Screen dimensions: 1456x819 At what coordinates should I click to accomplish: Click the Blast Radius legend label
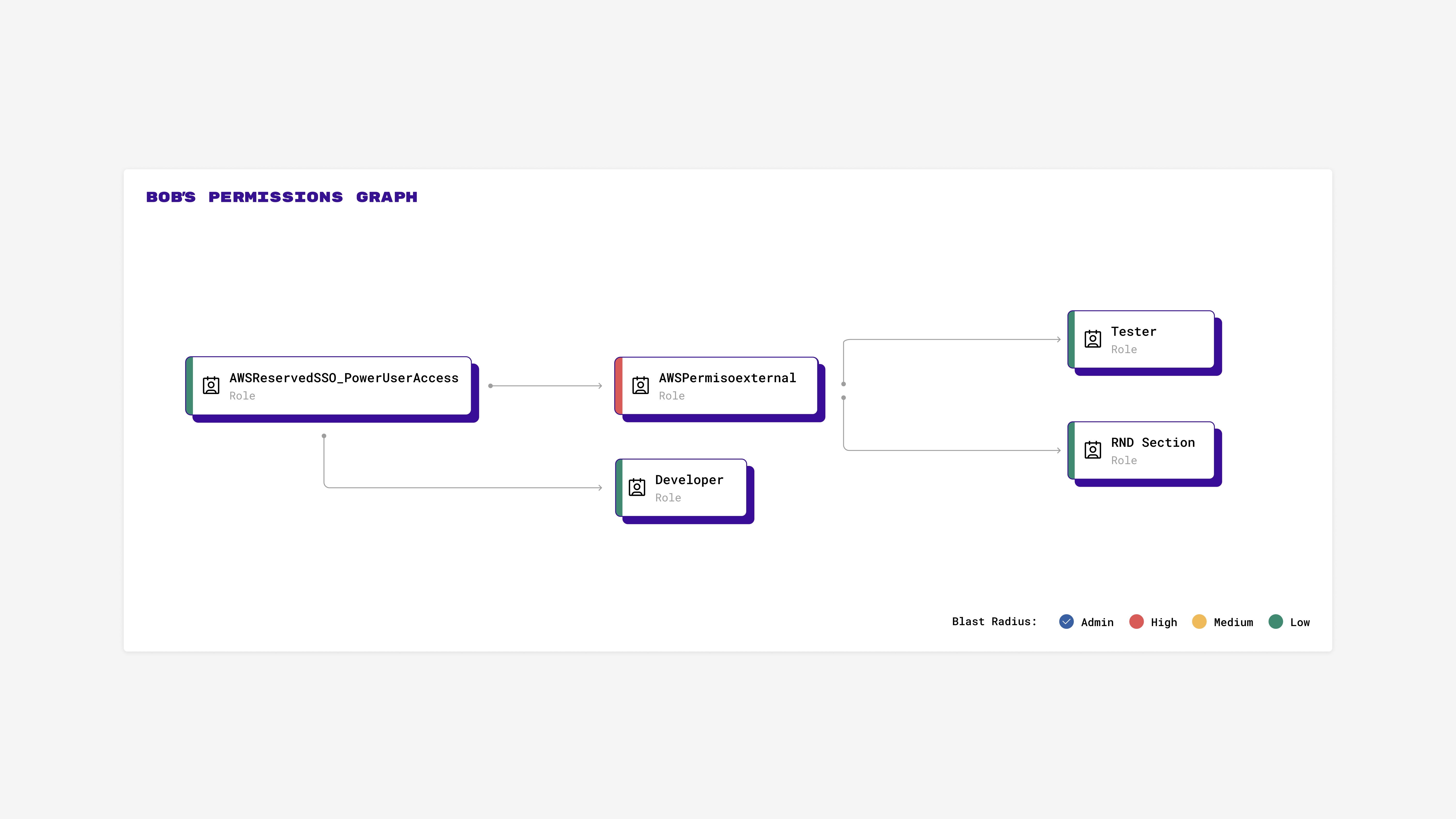click(x=994, y=622)
